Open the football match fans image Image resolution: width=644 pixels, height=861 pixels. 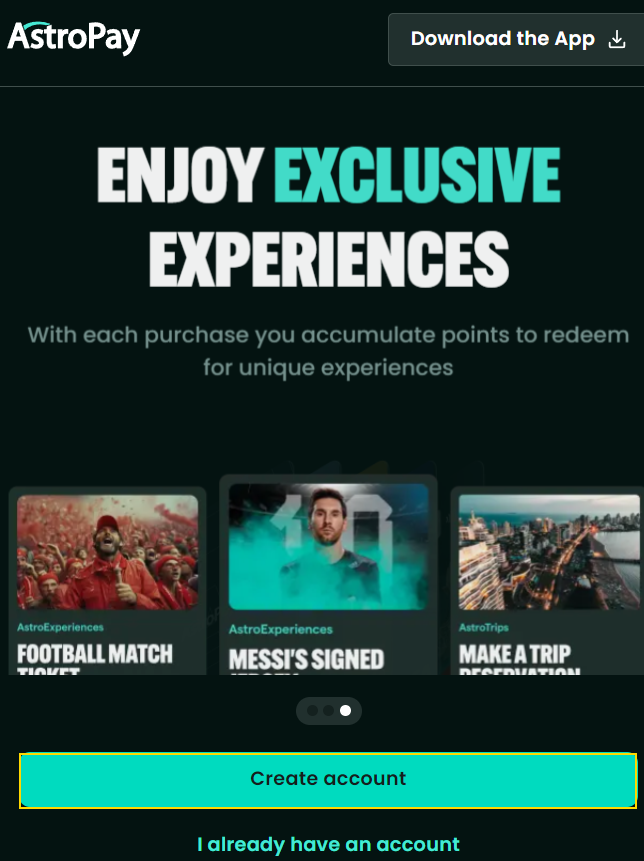point(108,552)
